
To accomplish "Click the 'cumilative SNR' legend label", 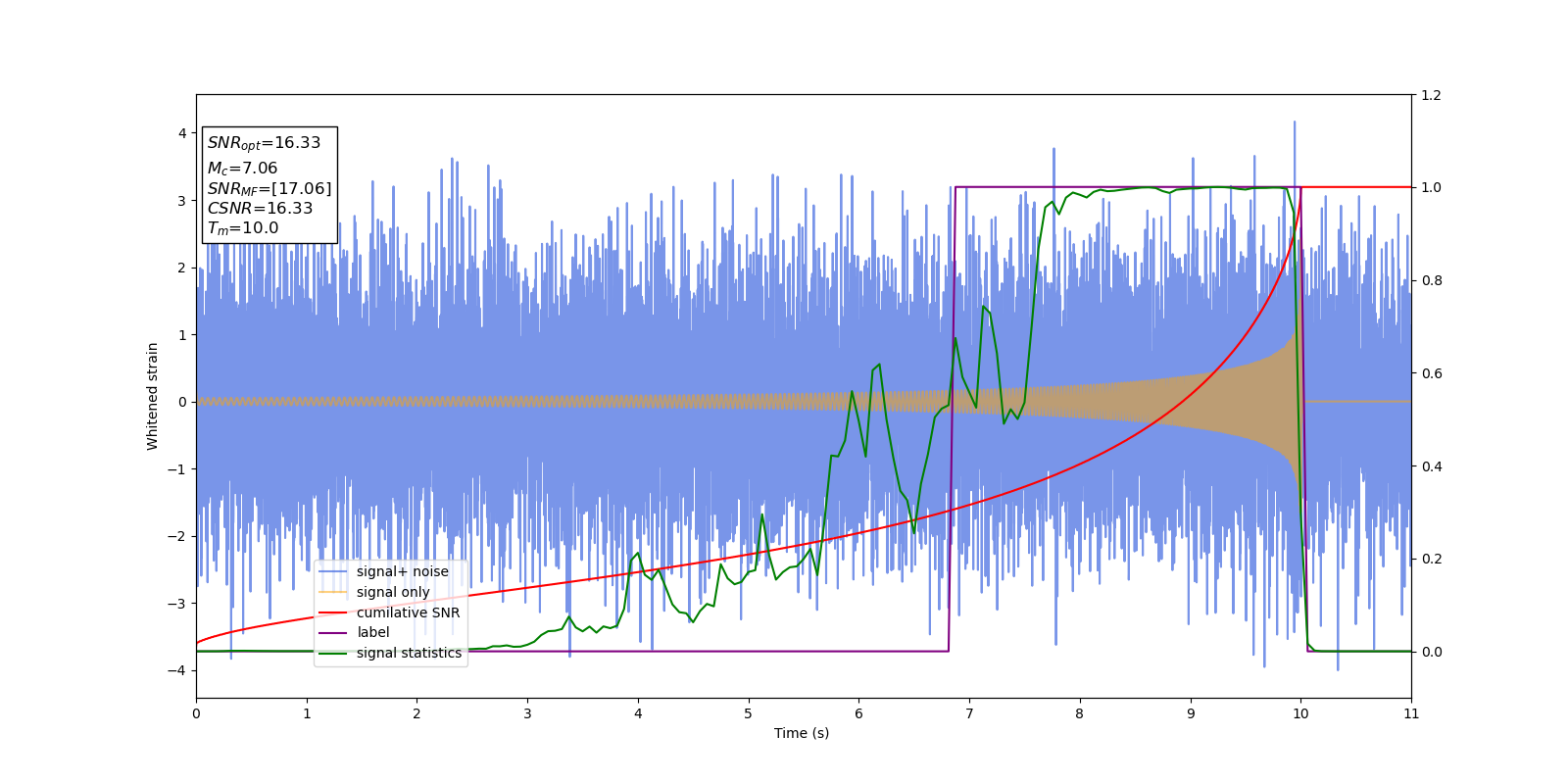I will pyautogui.click(x=408, y=612).
